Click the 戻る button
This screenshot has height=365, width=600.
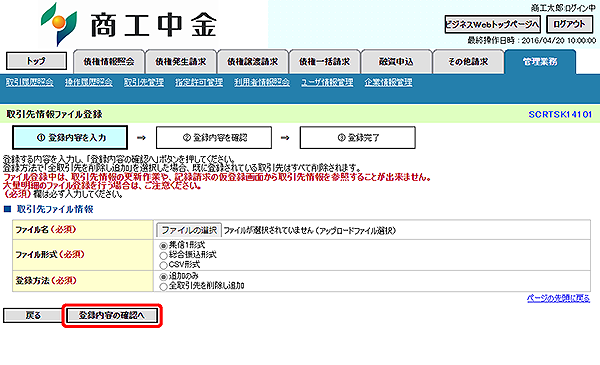pos(33,316)
